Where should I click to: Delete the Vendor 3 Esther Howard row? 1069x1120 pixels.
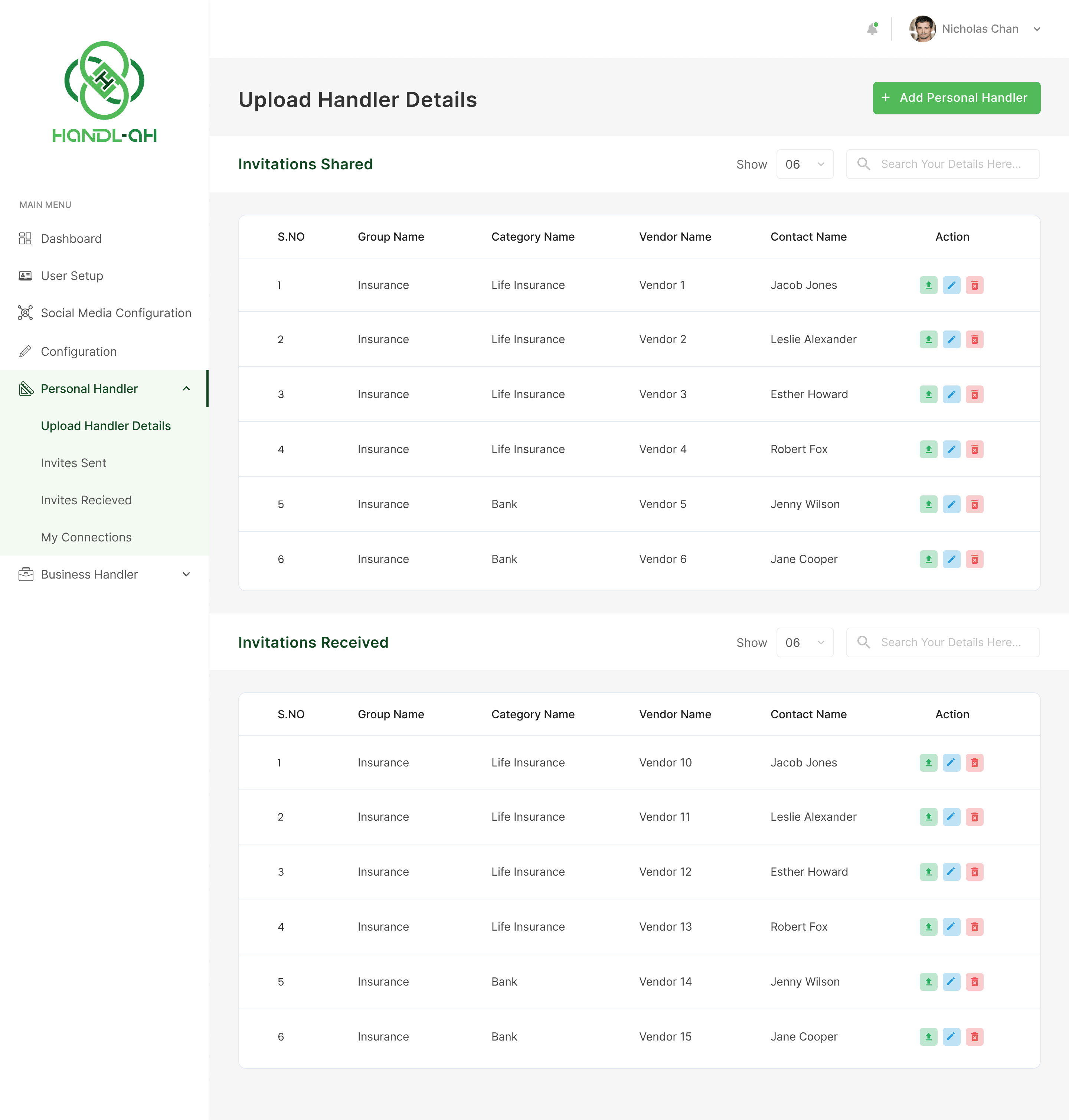tap(974, 394)
